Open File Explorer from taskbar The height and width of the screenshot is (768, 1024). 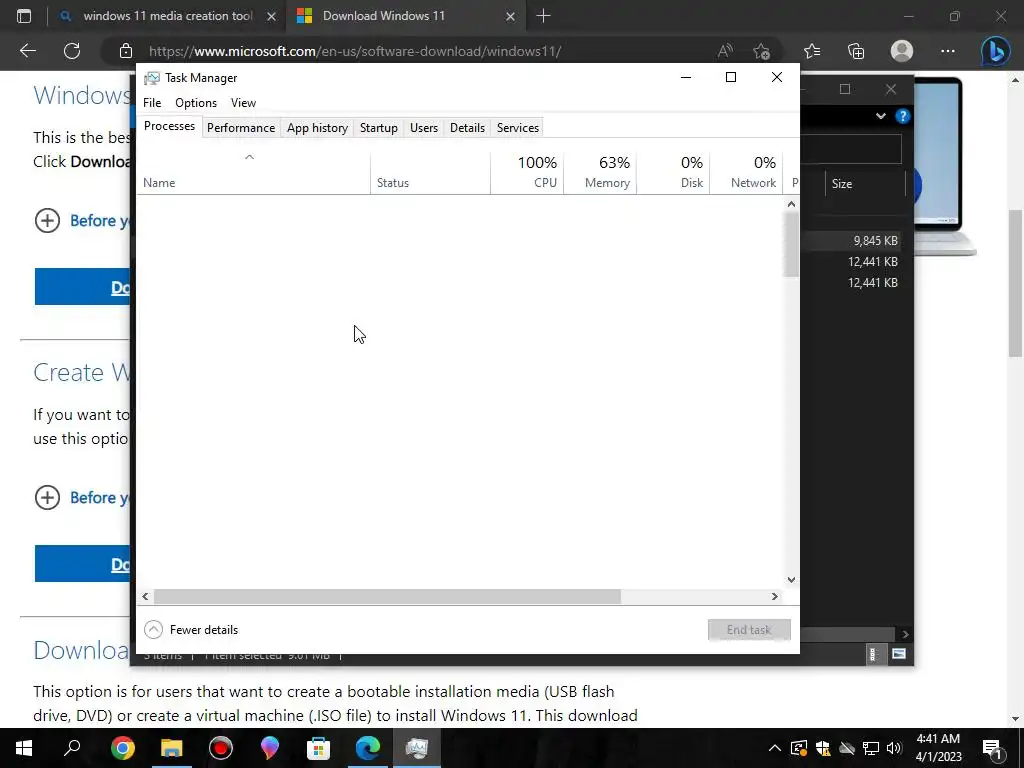click(171, 748)
